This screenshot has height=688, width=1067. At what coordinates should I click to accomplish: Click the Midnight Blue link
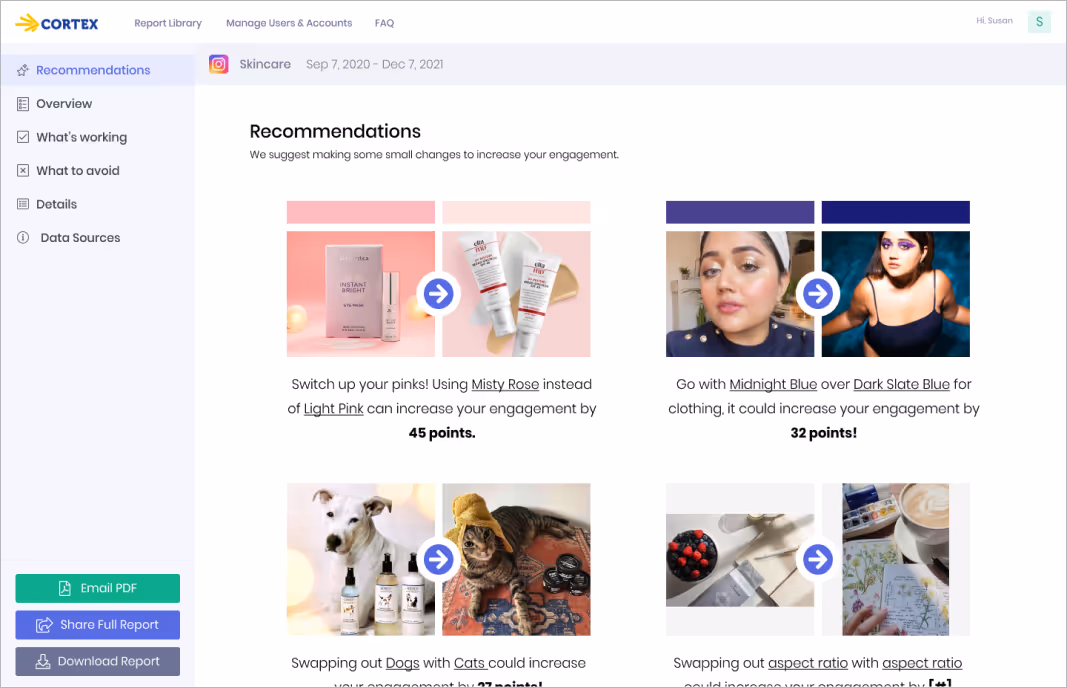pos(773,384)
